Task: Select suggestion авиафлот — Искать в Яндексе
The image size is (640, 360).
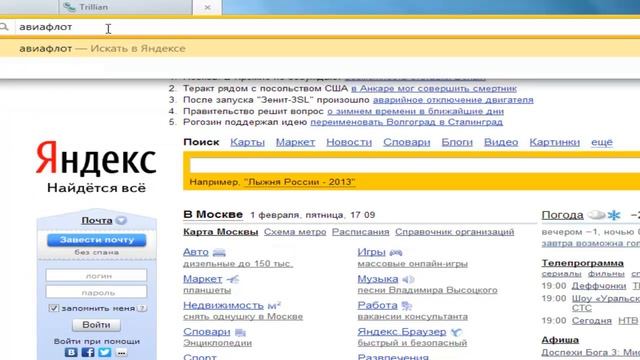Action: point(320,48)
